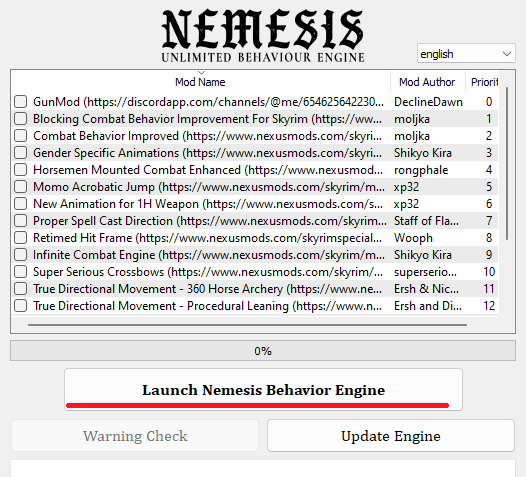526x477 pixels.
Task: Enable Gender Specific Animations checkbox
Action: click(x=20, y=153)
